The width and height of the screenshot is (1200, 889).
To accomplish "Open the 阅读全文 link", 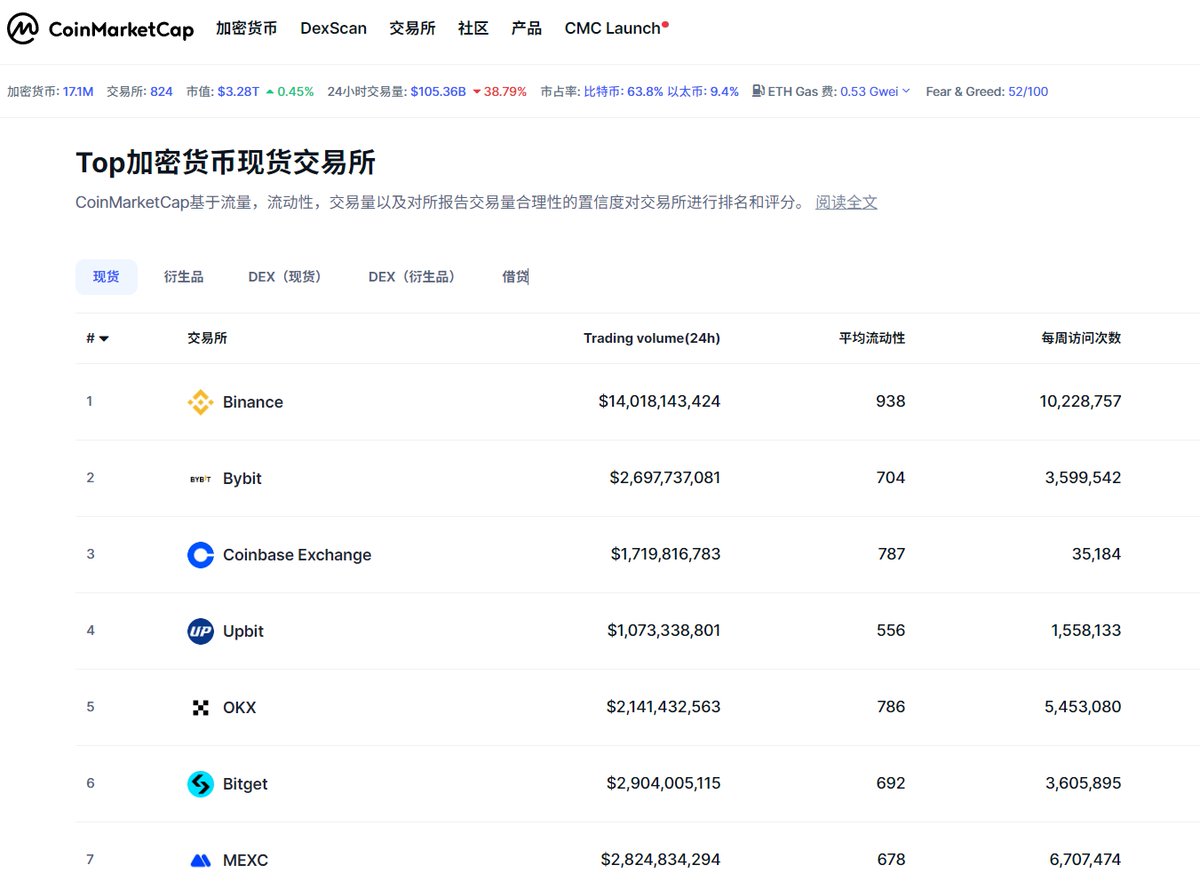I will 846,202.
